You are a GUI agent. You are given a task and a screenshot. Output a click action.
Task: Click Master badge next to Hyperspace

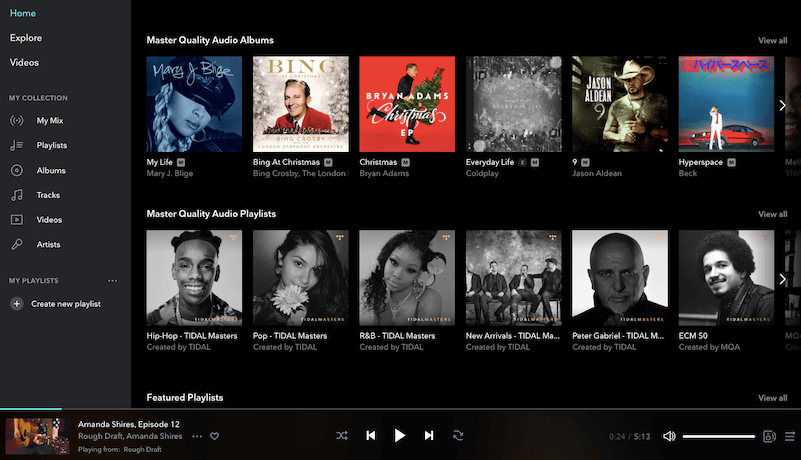732,162
